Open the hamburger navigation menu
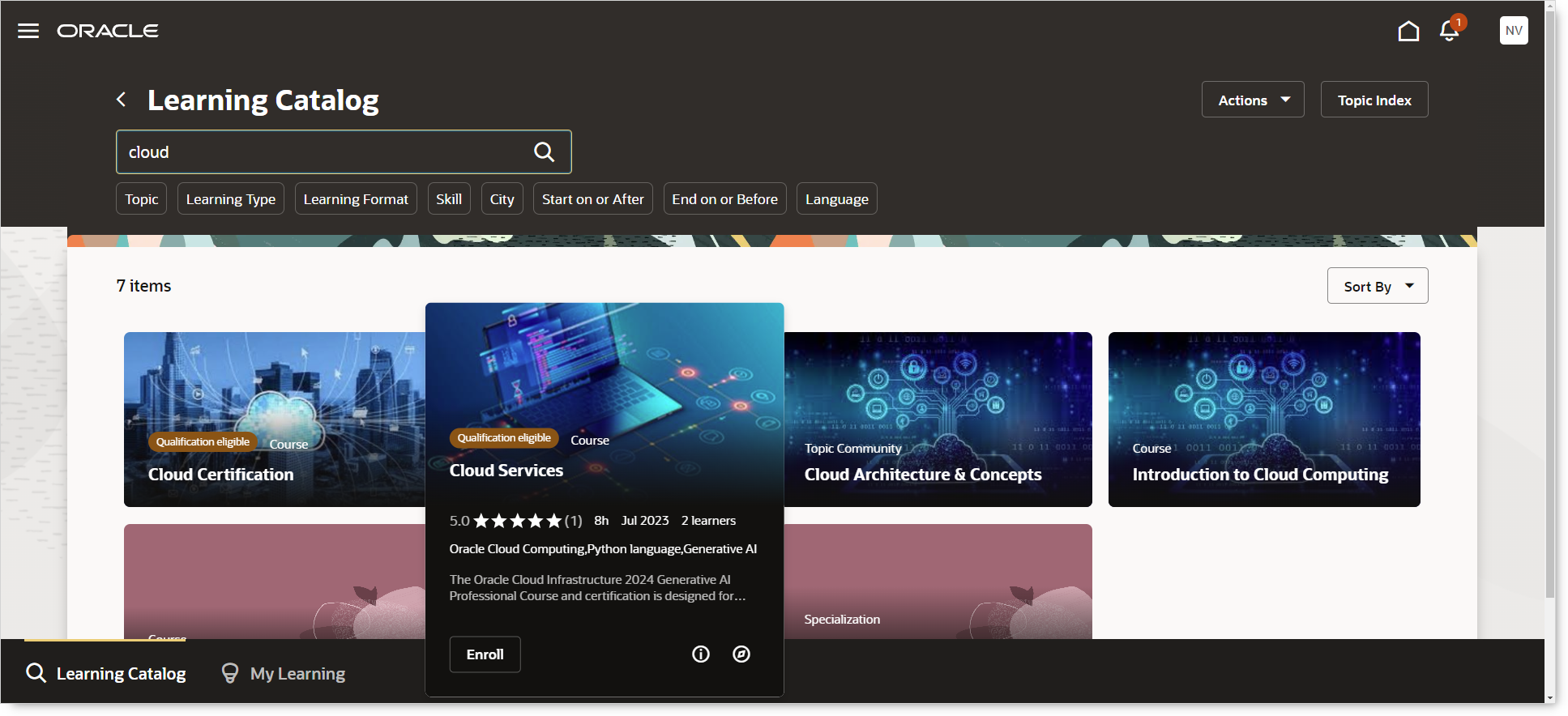Viewport: 1568px width, 716px height. [28, 31]
